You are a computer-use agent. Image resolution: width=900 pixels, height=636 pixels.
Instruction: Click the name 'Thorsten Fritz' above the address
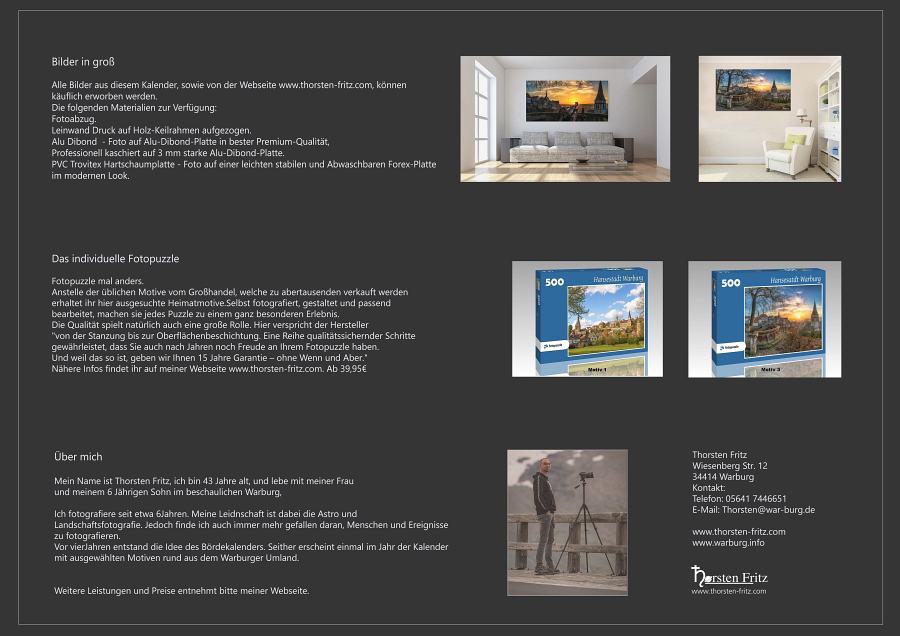(x=719, y=455)
